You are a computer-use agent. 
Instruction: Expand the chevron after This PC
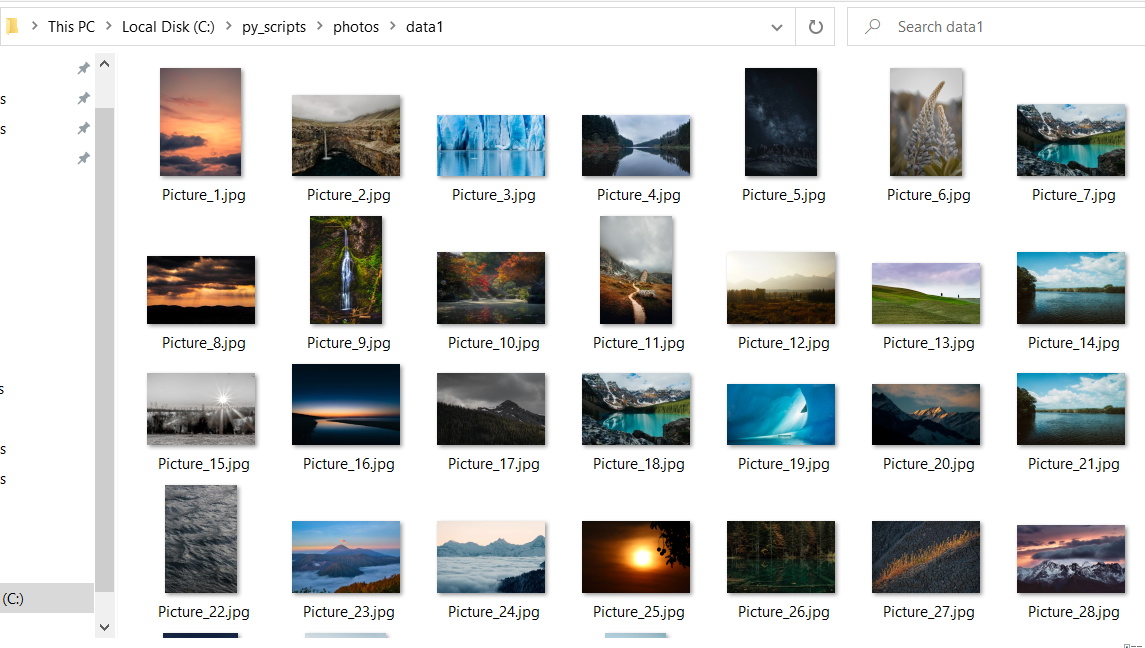pyautogui.click(x=109, y=27)
